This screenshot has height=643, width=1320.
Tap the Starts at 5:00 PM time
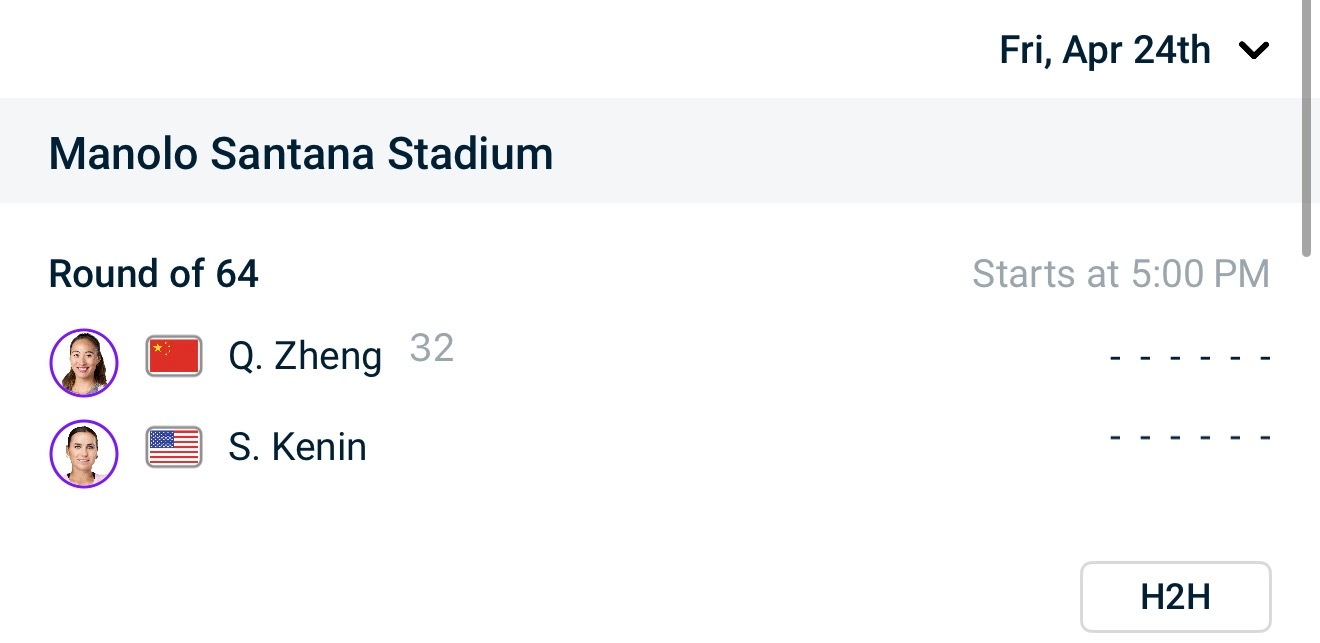click(x=1120, y=274)
